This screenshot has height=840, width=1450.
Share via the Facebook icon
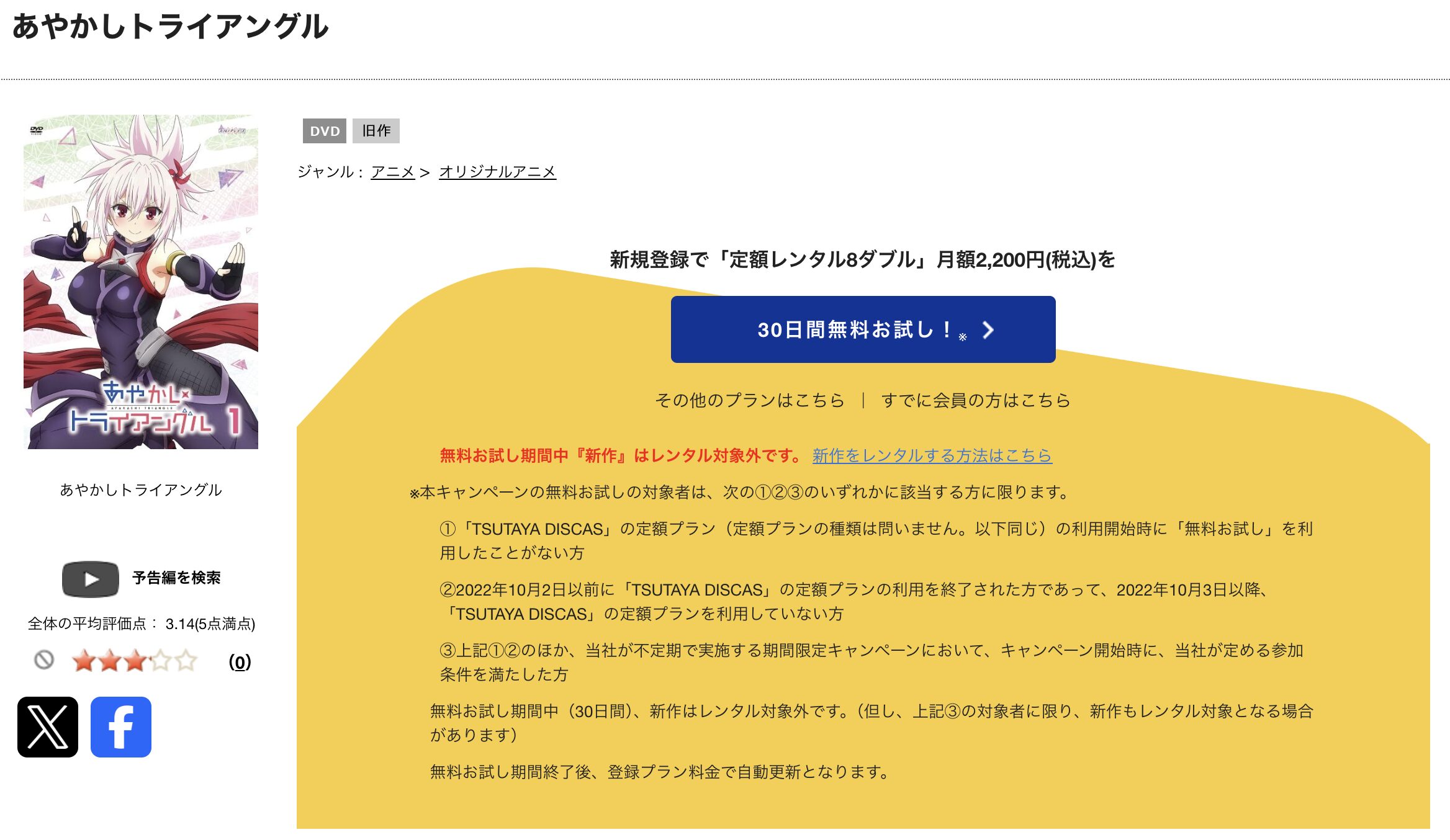tap(121, 726)
